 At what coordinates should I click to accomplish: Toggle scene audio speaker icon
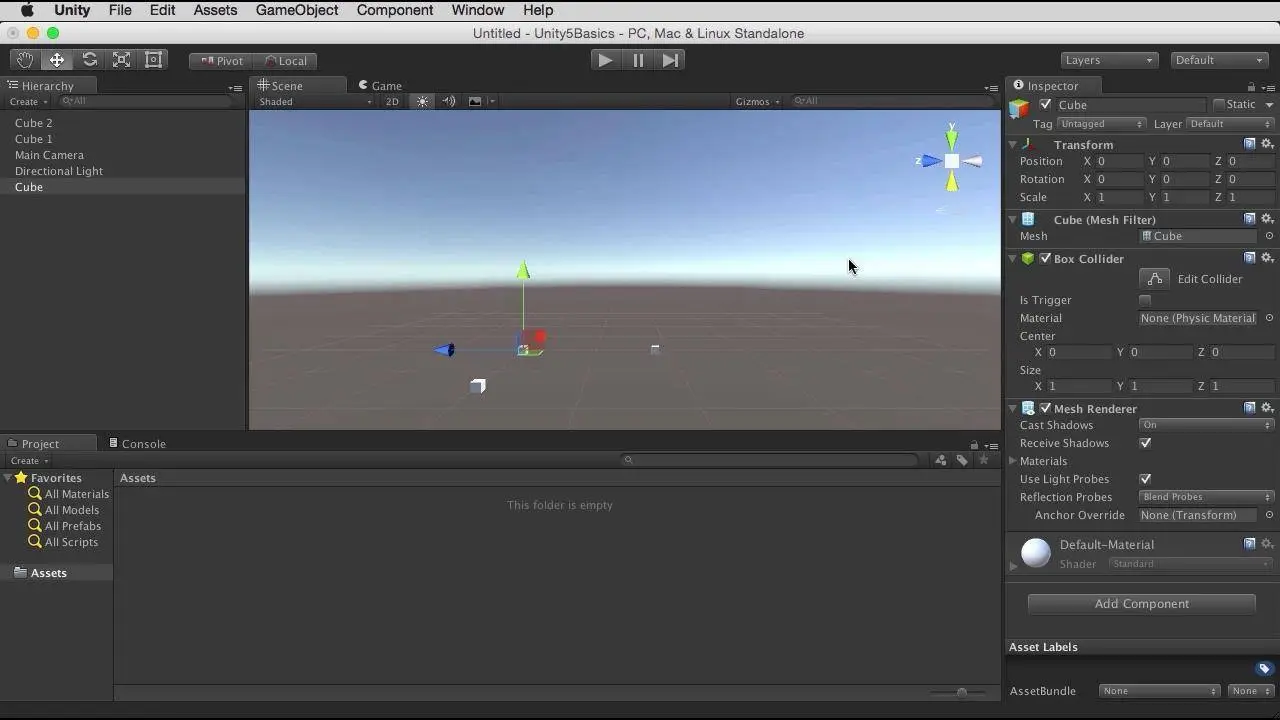pos(449,101)
